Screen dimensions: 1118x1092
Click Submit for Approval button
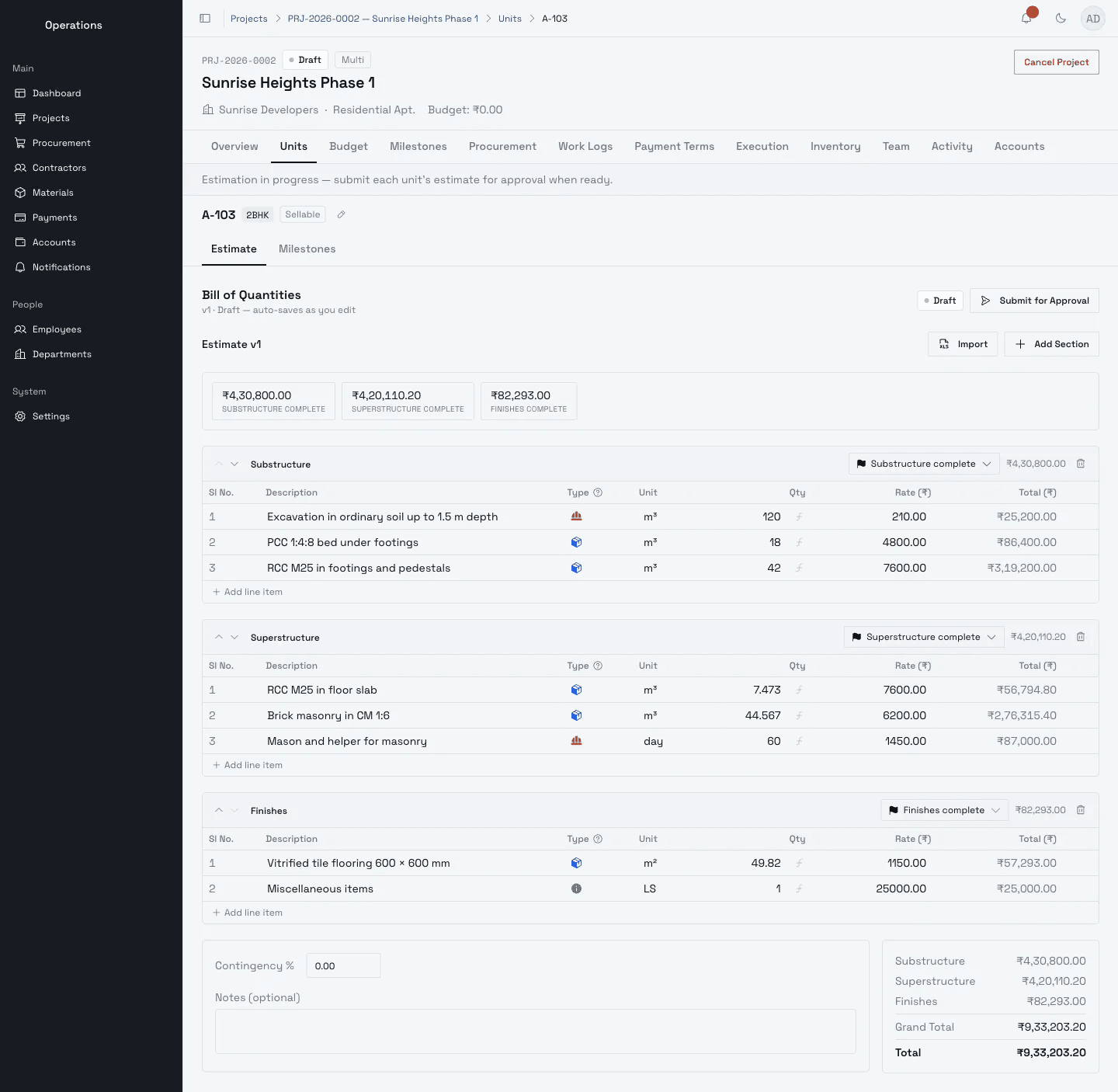point(1034,301)
